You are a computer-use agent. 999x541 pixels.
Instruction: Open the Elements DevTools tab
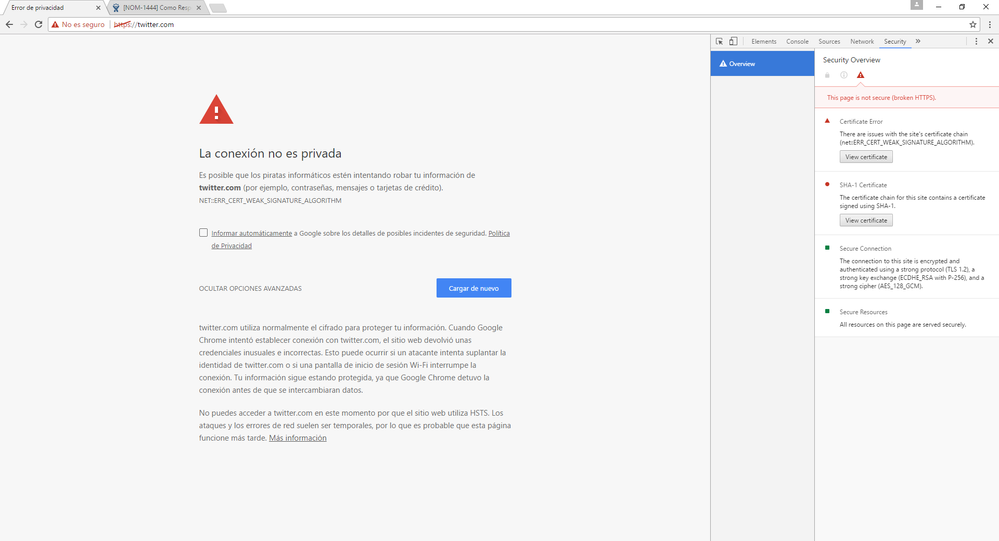pyautogui.click(x=763, y=41)
